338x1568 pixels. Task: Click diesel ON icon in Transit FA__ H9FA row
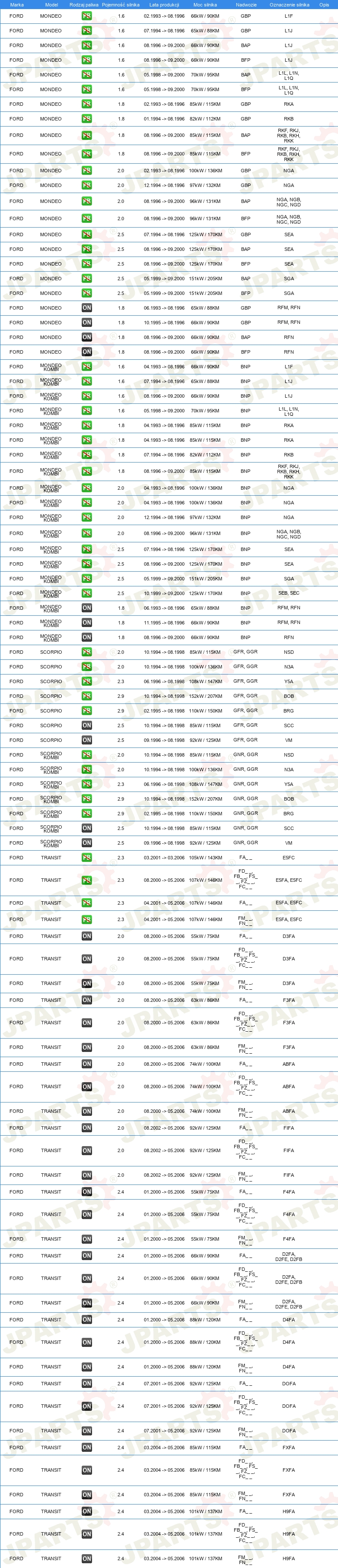[x=86, y=1511]
